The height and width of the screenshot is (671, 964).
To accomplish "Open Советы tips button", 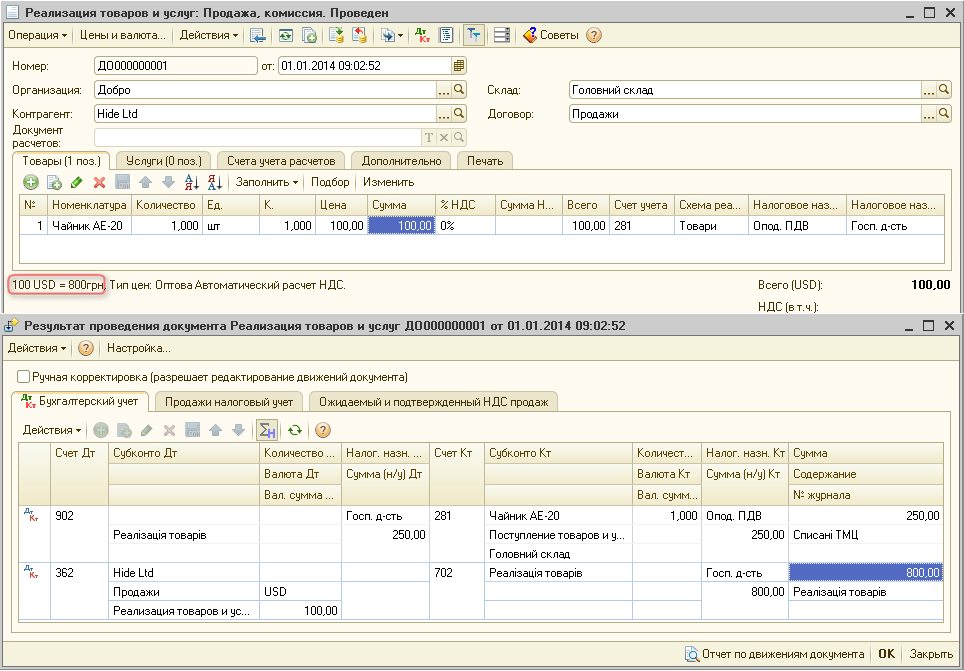I will tap(551, 35).
